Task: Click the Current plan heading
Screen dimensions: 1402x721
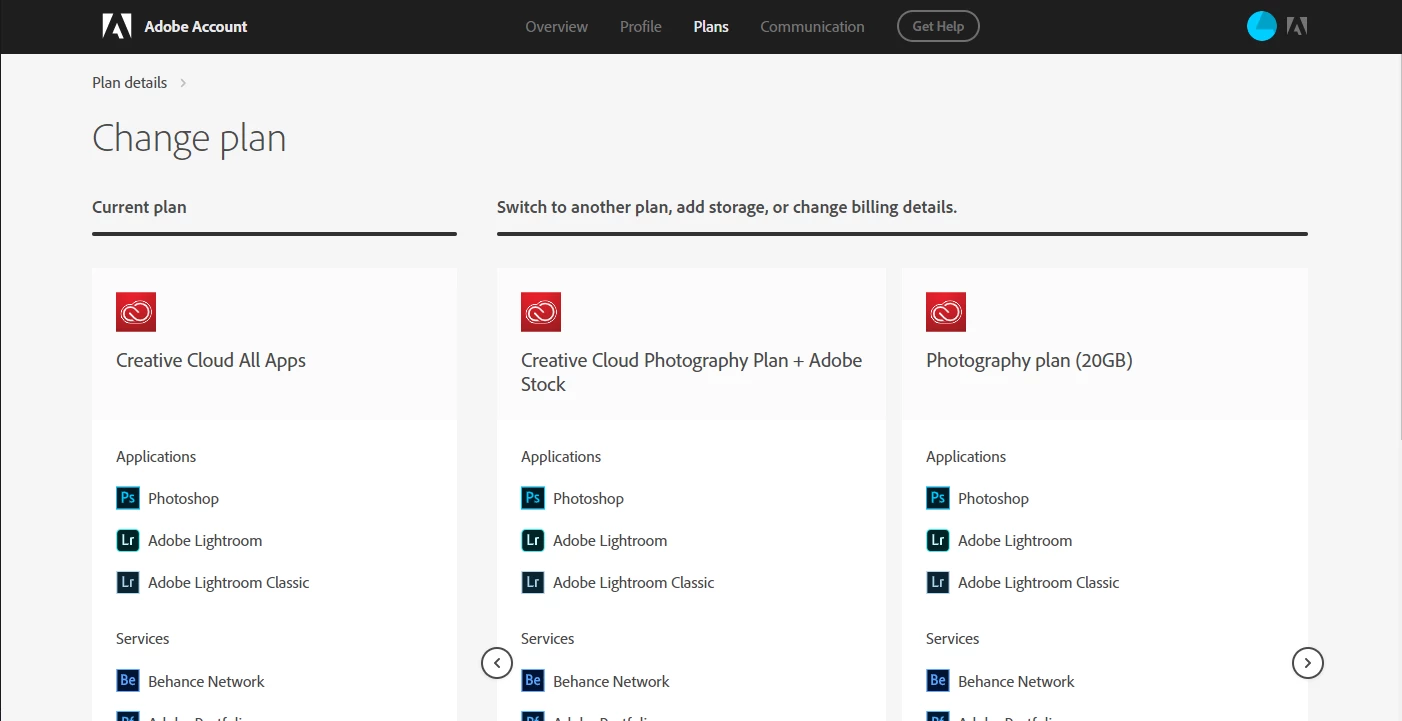Action: tap(139, 207)
